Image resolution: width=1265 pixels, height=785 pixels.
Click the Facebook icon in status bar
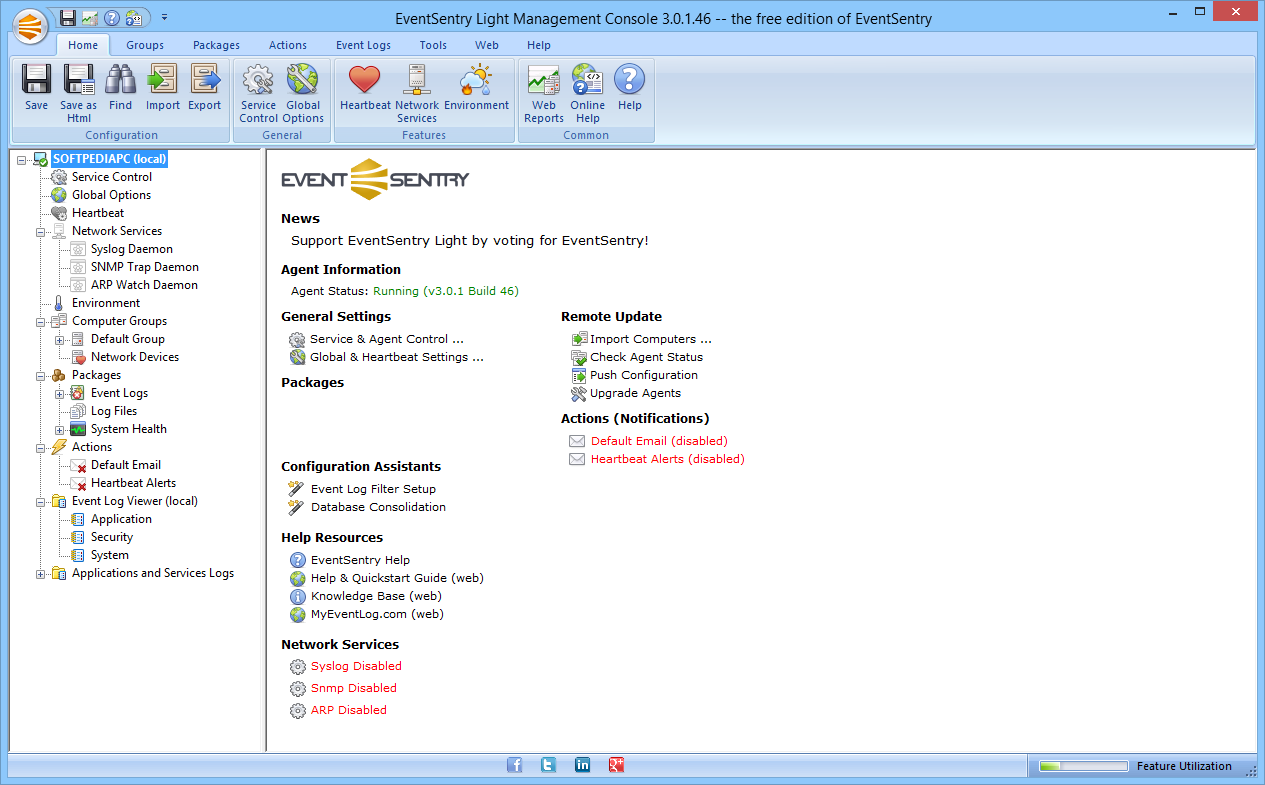click(515, 765)
